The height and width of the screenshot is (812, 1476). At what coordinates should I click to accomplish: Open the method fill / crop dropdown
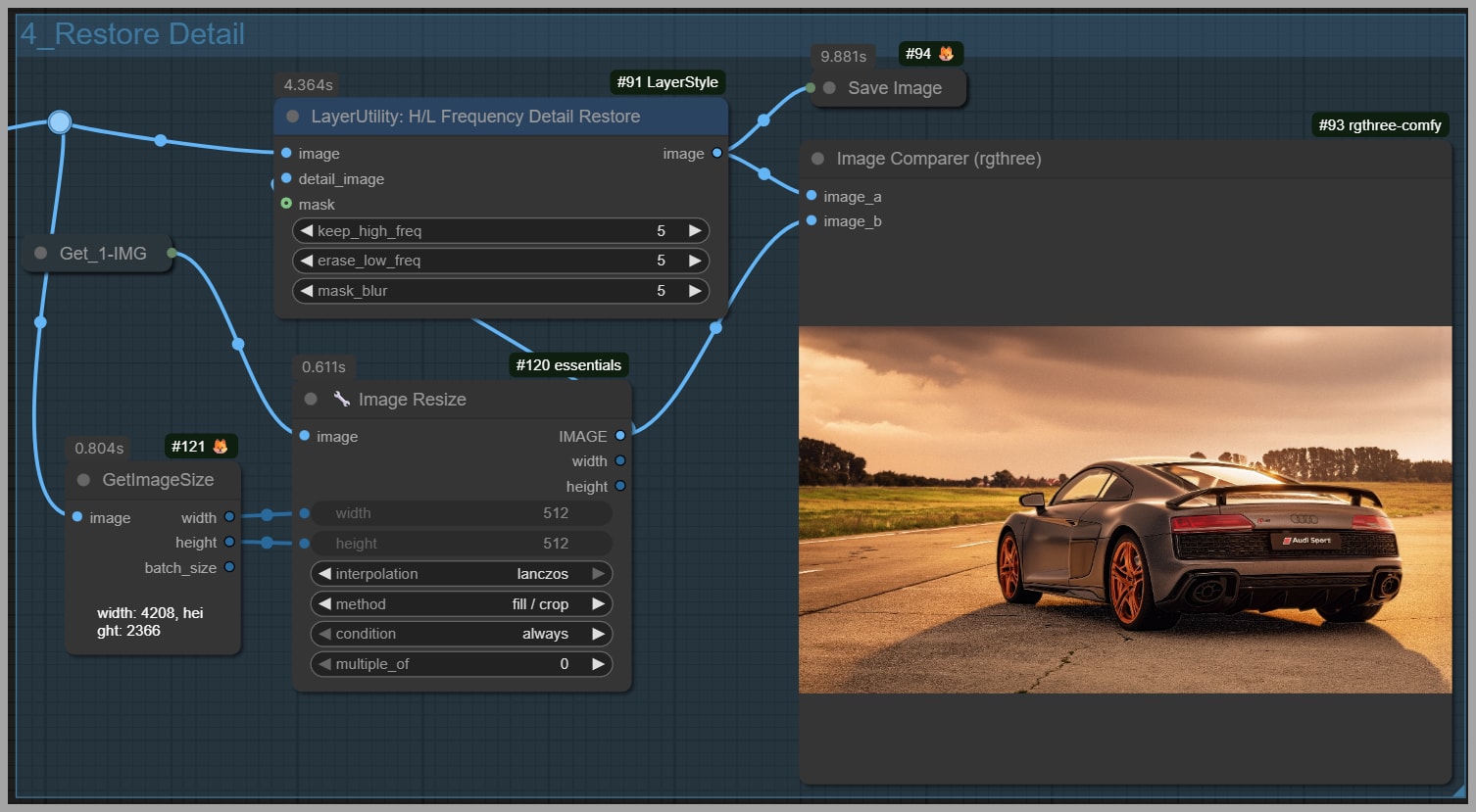(461, 604)
